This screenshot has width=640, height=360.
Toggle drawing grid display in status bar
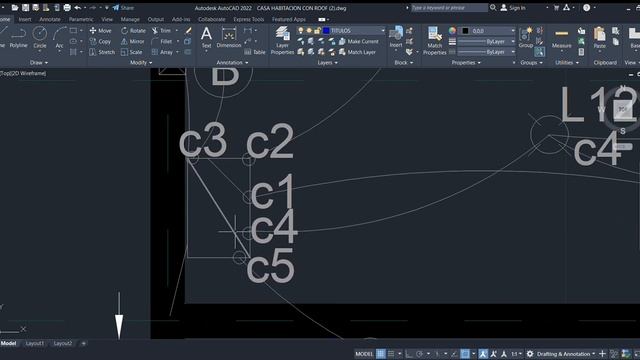pos(380,354)
